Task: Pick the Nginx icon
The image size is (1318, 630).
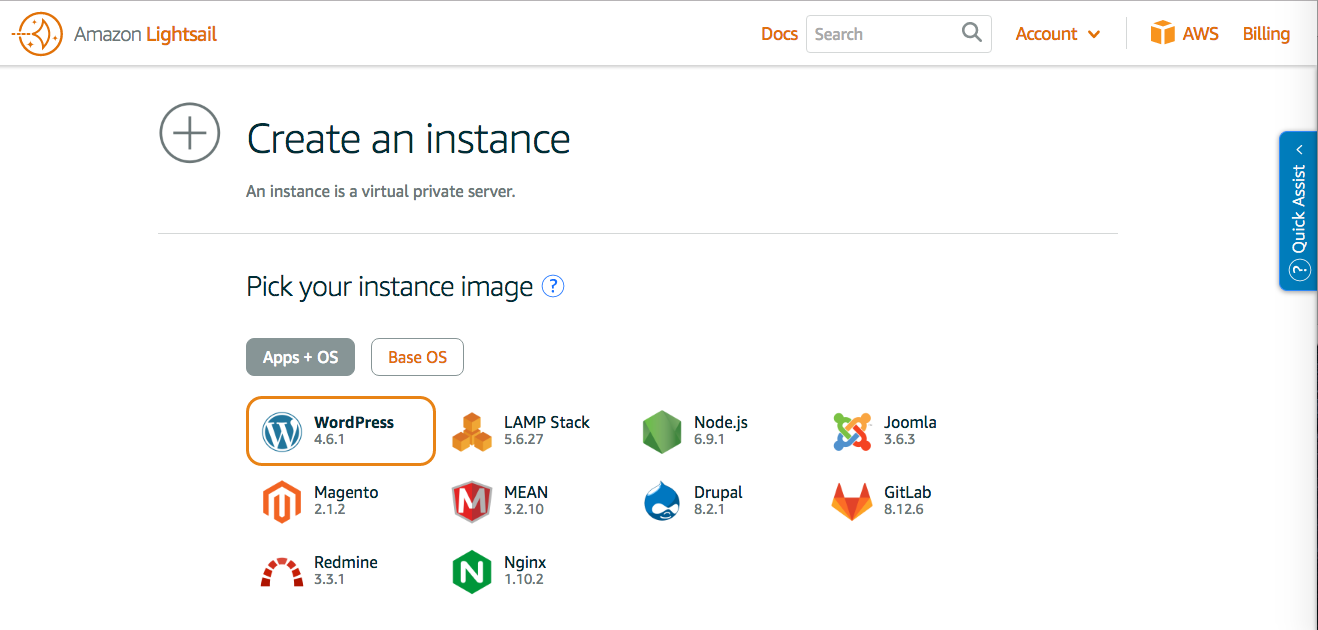Action: 472,572
